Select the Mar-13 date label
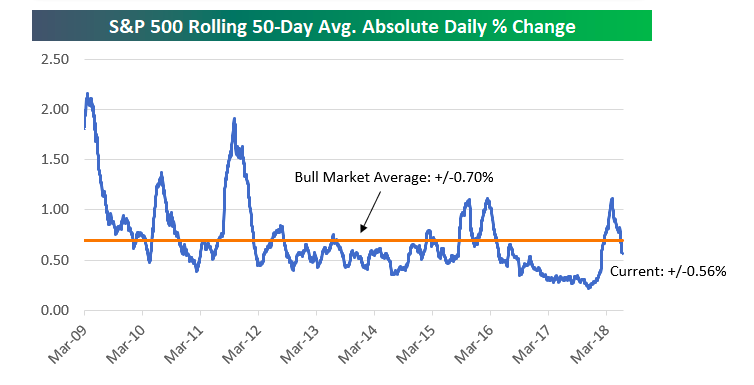 pyautogui.click(x=300, y=343)
